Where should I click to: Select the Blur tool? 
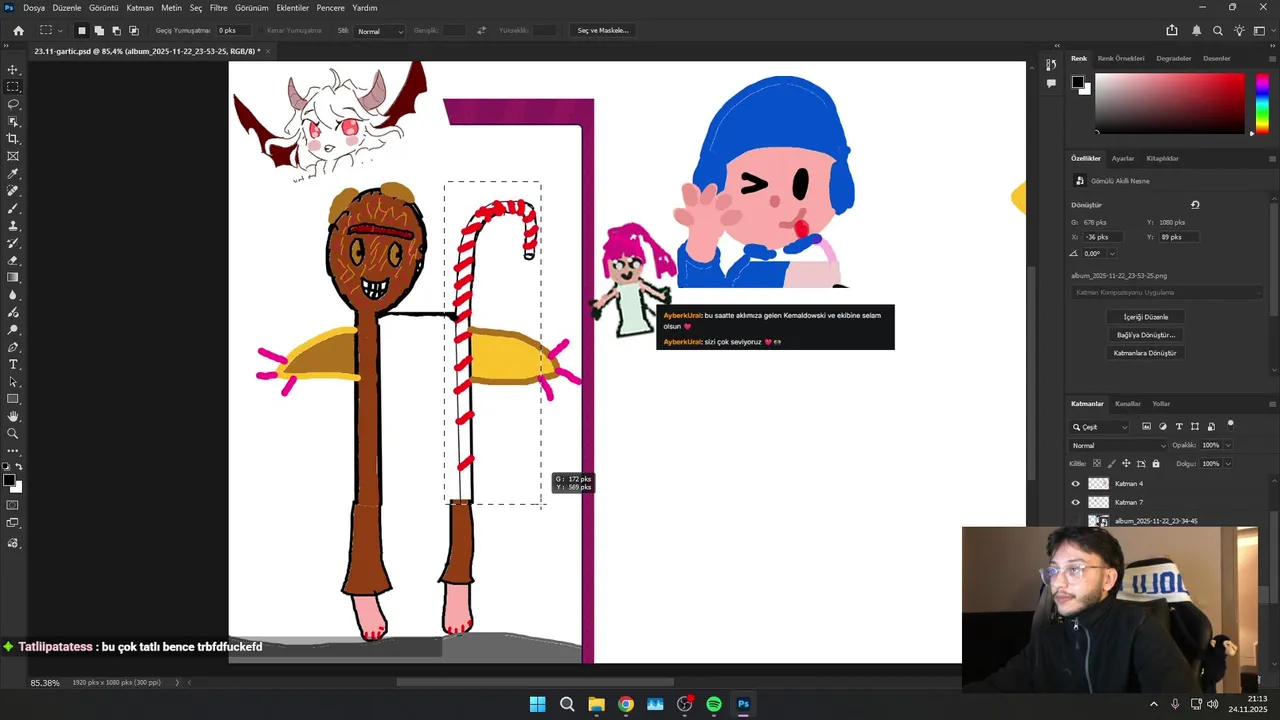[x=13, y=295]
